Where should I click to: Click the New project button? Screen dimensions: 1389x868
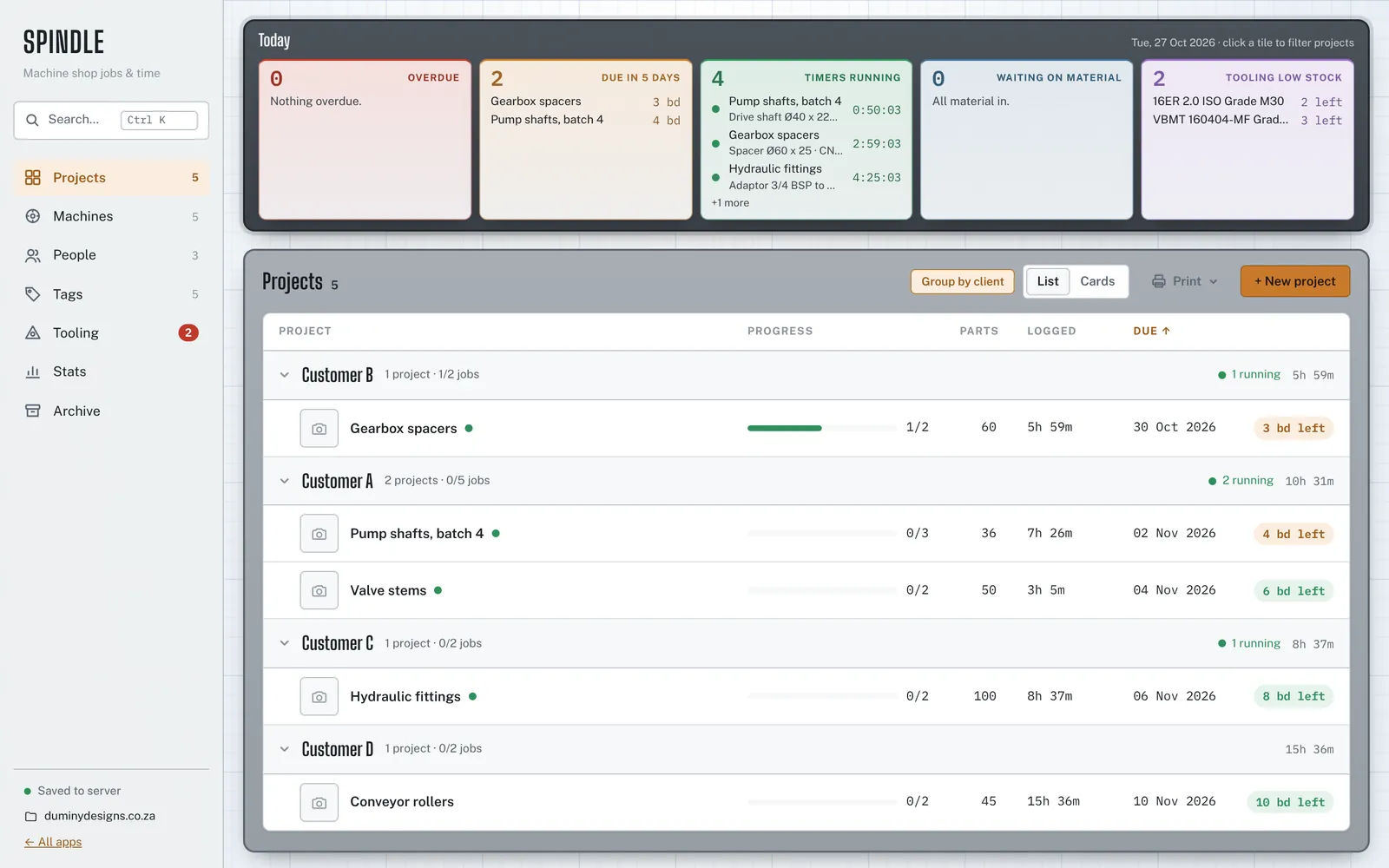(x=1294, y=281)
